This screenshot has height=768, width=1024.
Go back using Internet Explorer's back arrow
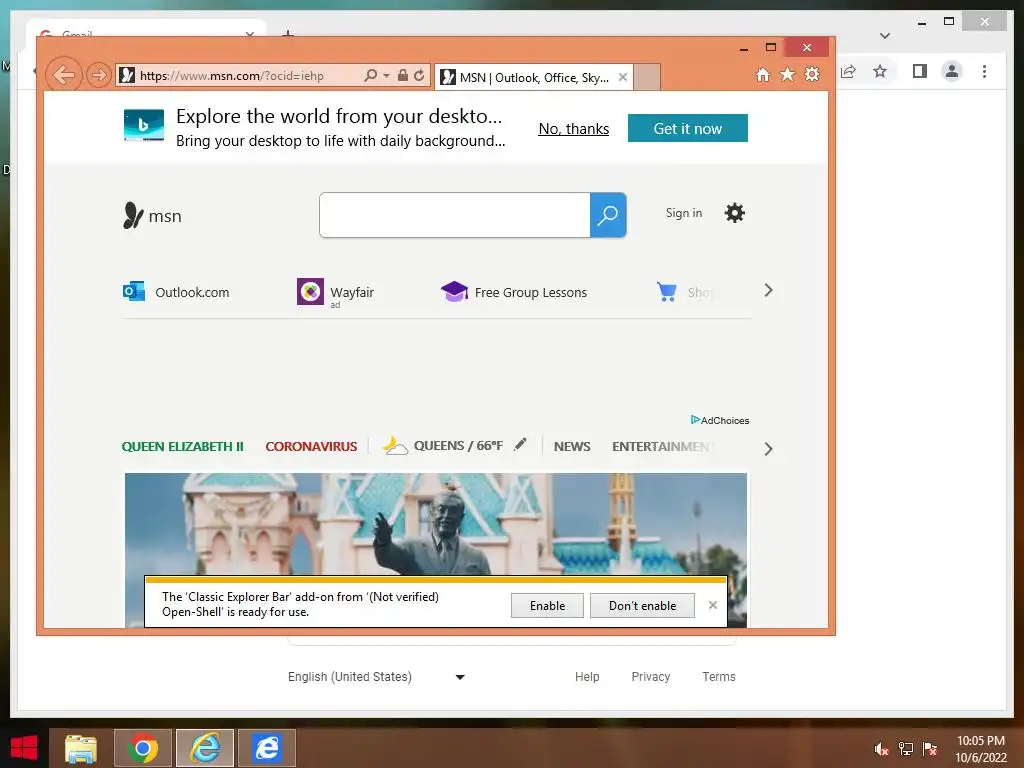(x=63, y=75)
